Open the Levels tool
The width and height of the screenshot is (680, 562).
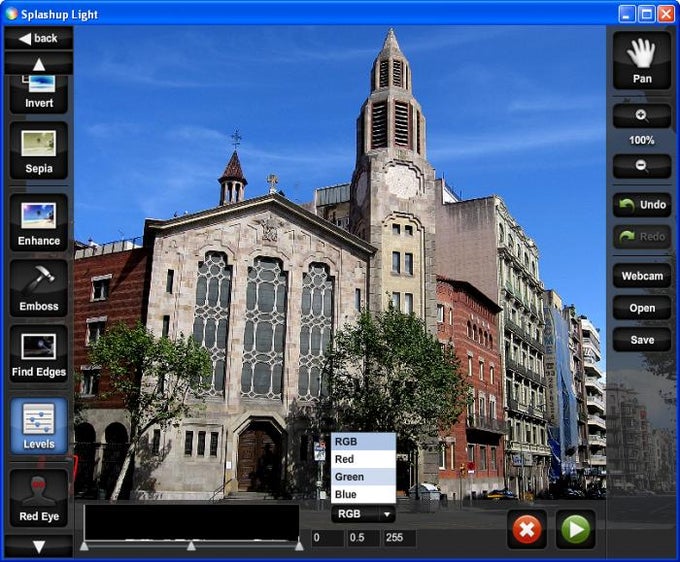coord(39,426)
